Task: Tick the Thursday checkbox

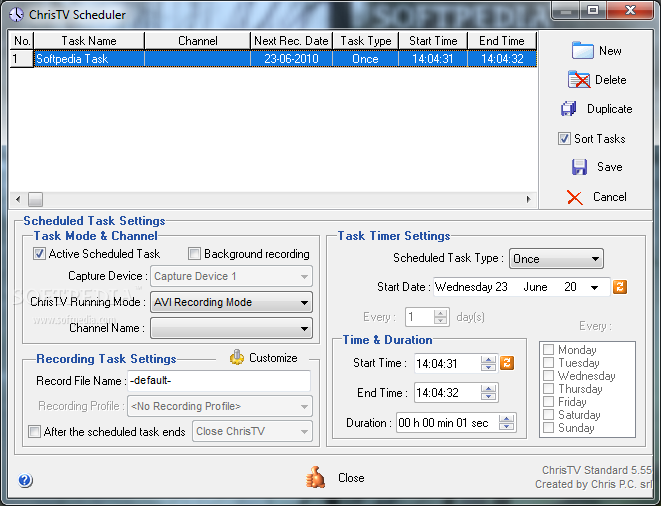Action: (x=548, y=388)
